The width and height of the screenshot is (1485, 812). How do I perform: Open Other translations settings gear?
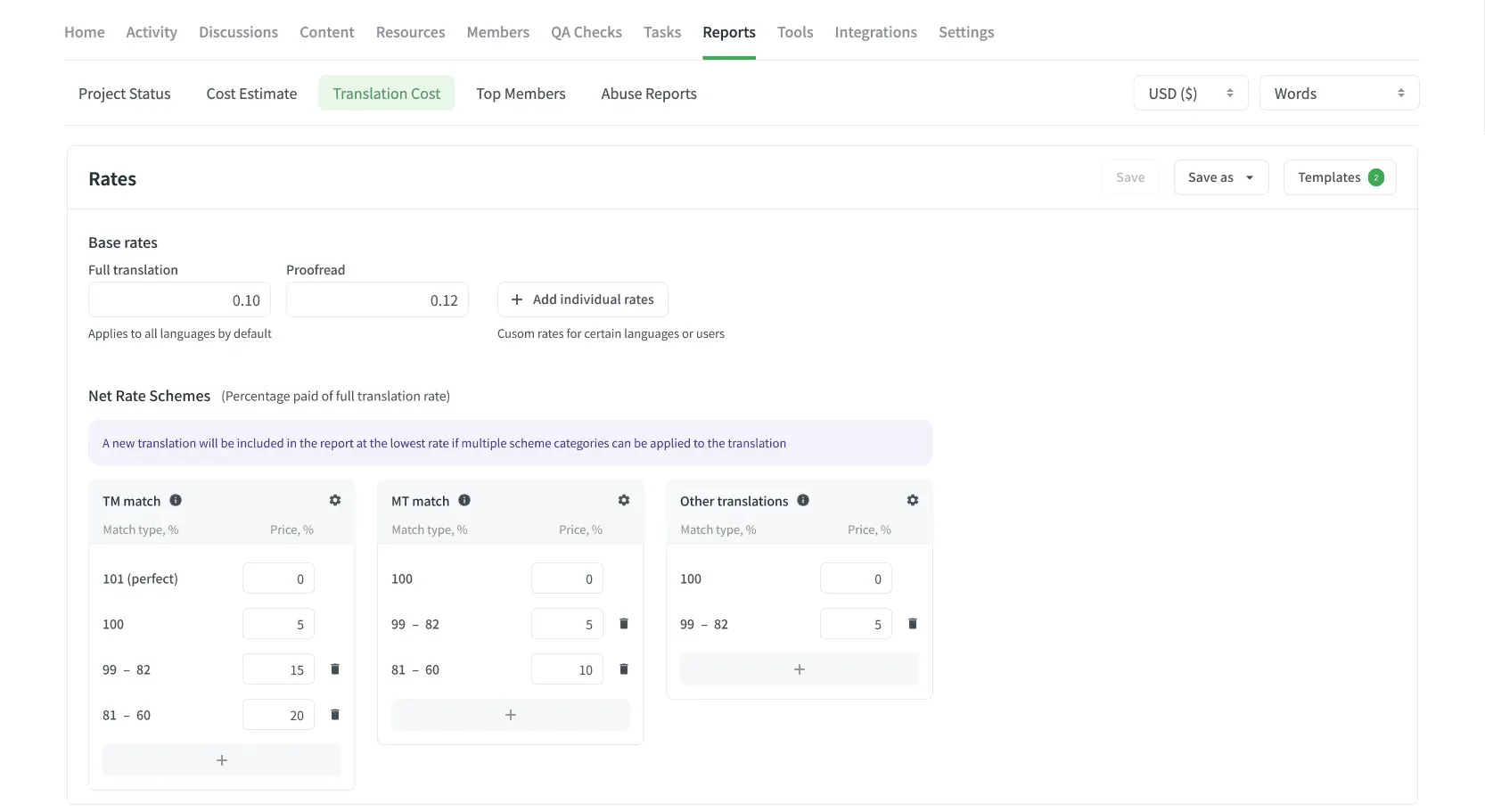click(913, 501)
